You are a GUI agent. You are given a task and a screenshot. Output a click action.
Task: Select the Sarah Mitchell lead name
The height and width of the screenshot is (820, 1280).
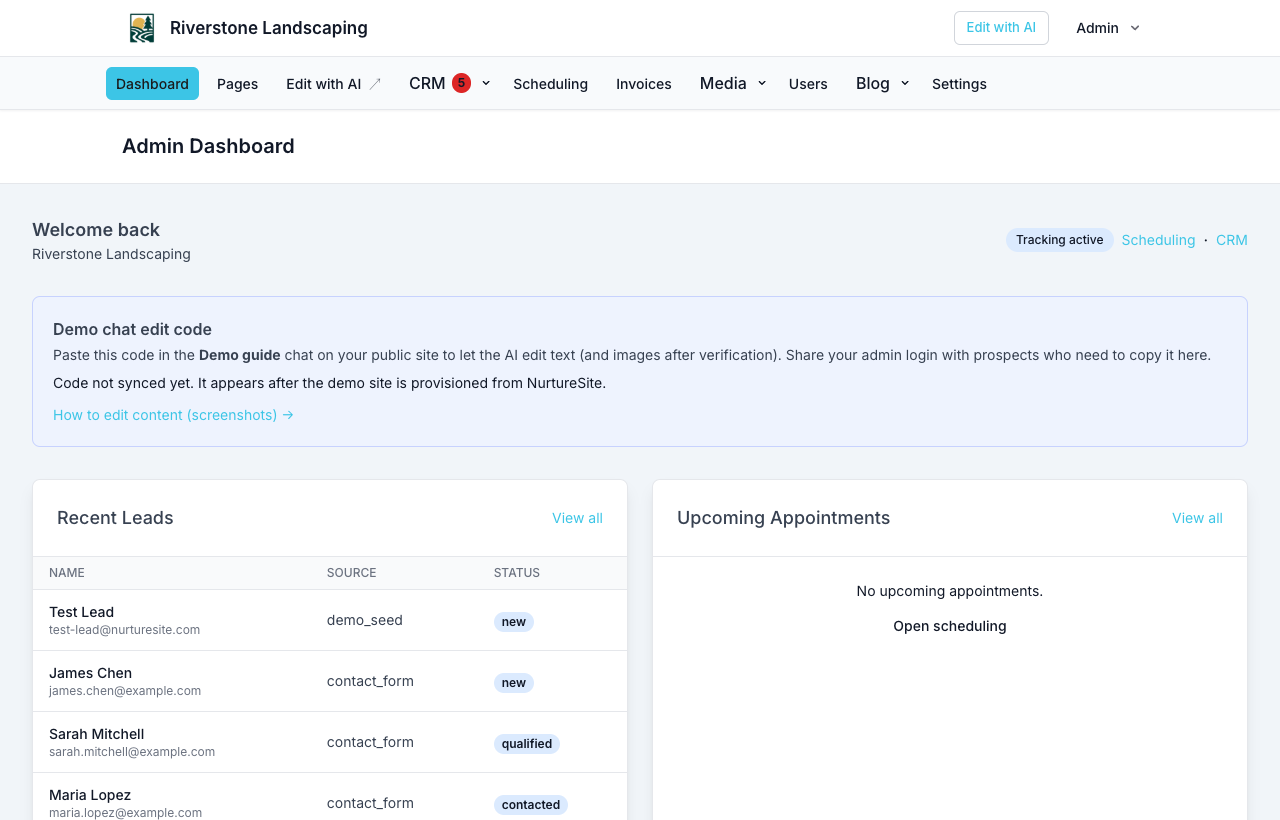click(96, 734)
